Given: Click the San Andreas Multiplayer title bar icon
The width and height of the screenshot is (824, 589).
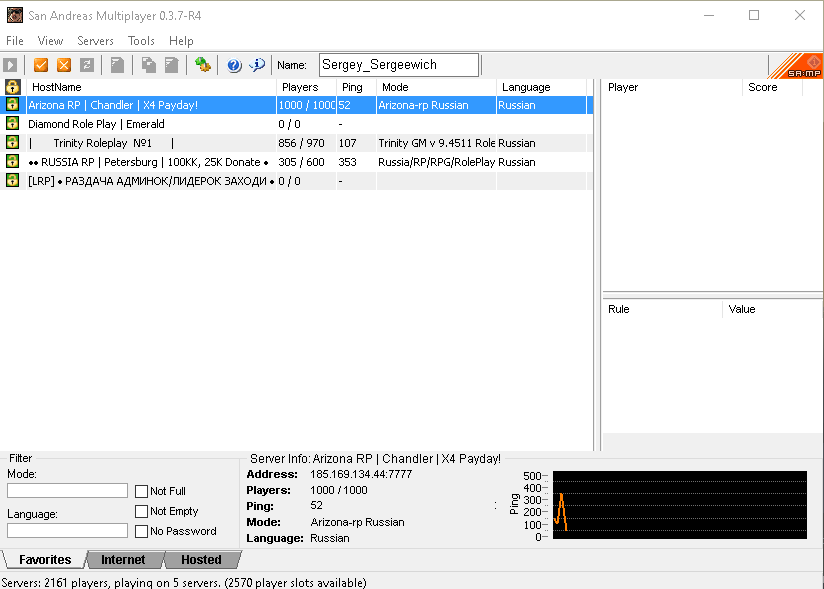Looking at the screenshot, I should 15,15.
